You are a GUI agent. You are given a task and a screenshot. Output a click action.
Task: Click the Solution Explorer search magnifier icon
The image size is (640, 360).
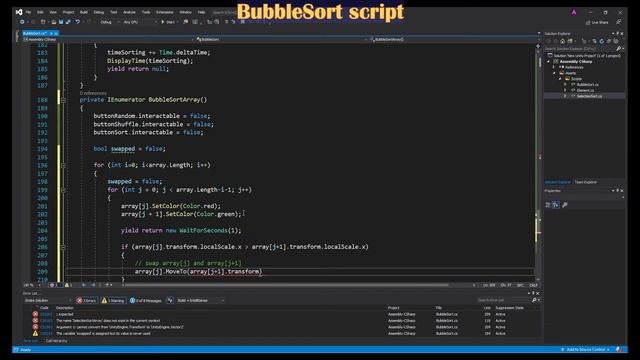618,49
